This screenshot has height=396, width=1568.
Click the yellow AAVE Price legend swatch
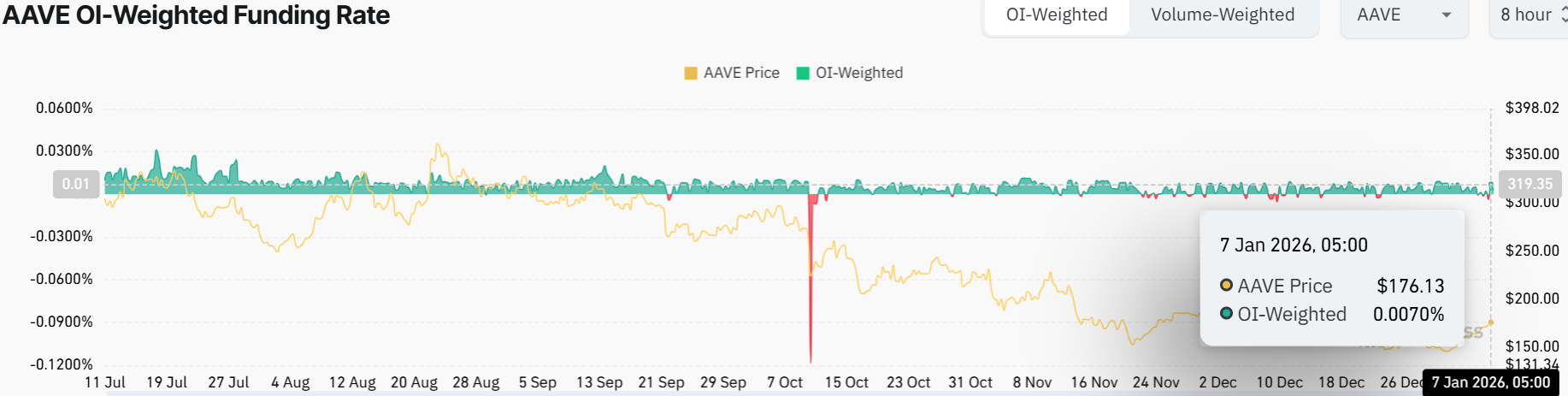pos(691,74)
